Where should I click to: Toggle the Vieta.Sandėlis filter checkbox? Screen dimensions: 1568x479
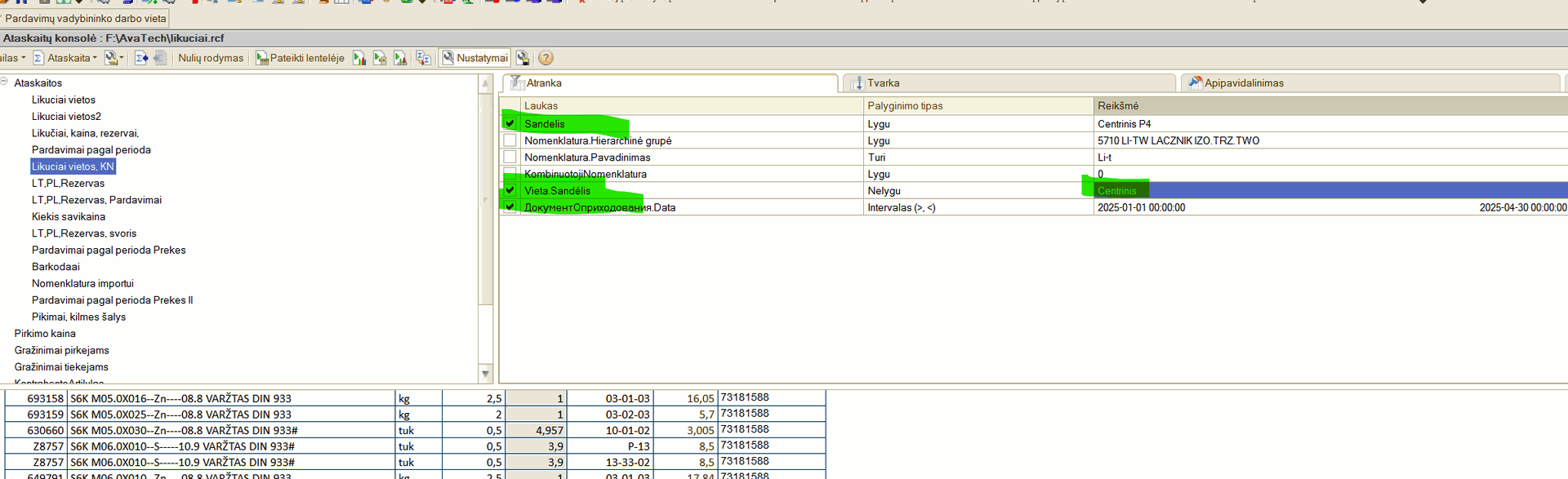510,190
